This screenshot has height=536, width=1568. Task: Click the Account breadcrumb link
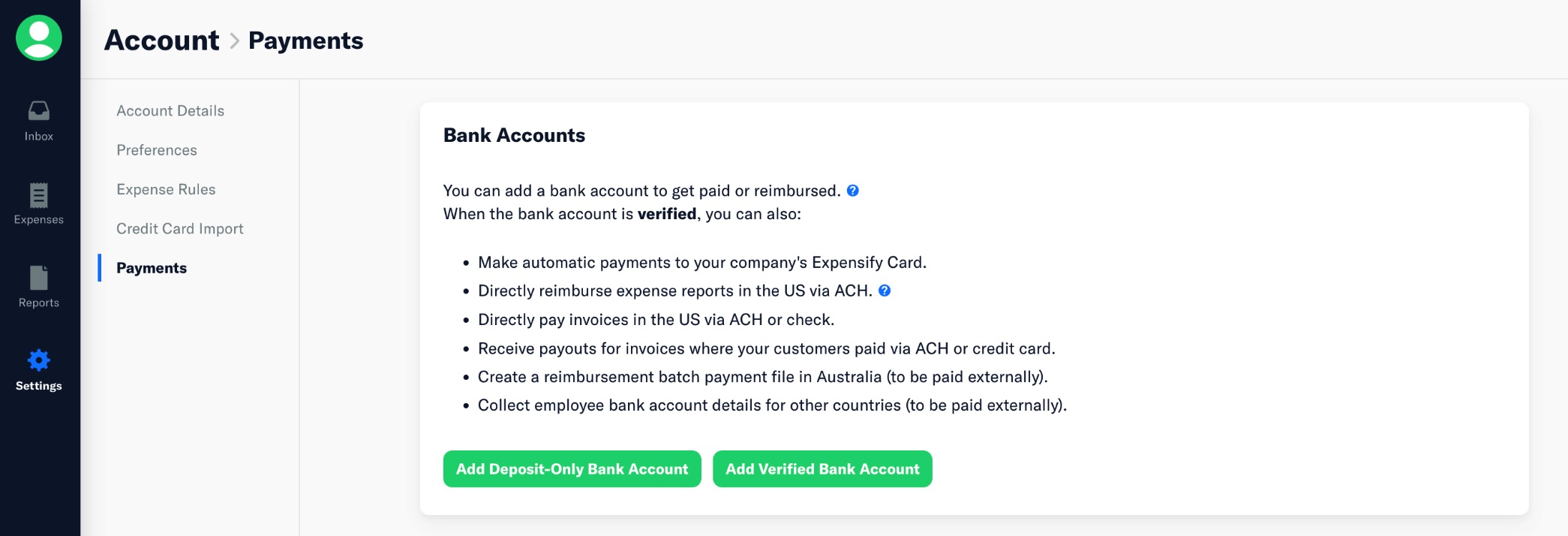160,41
